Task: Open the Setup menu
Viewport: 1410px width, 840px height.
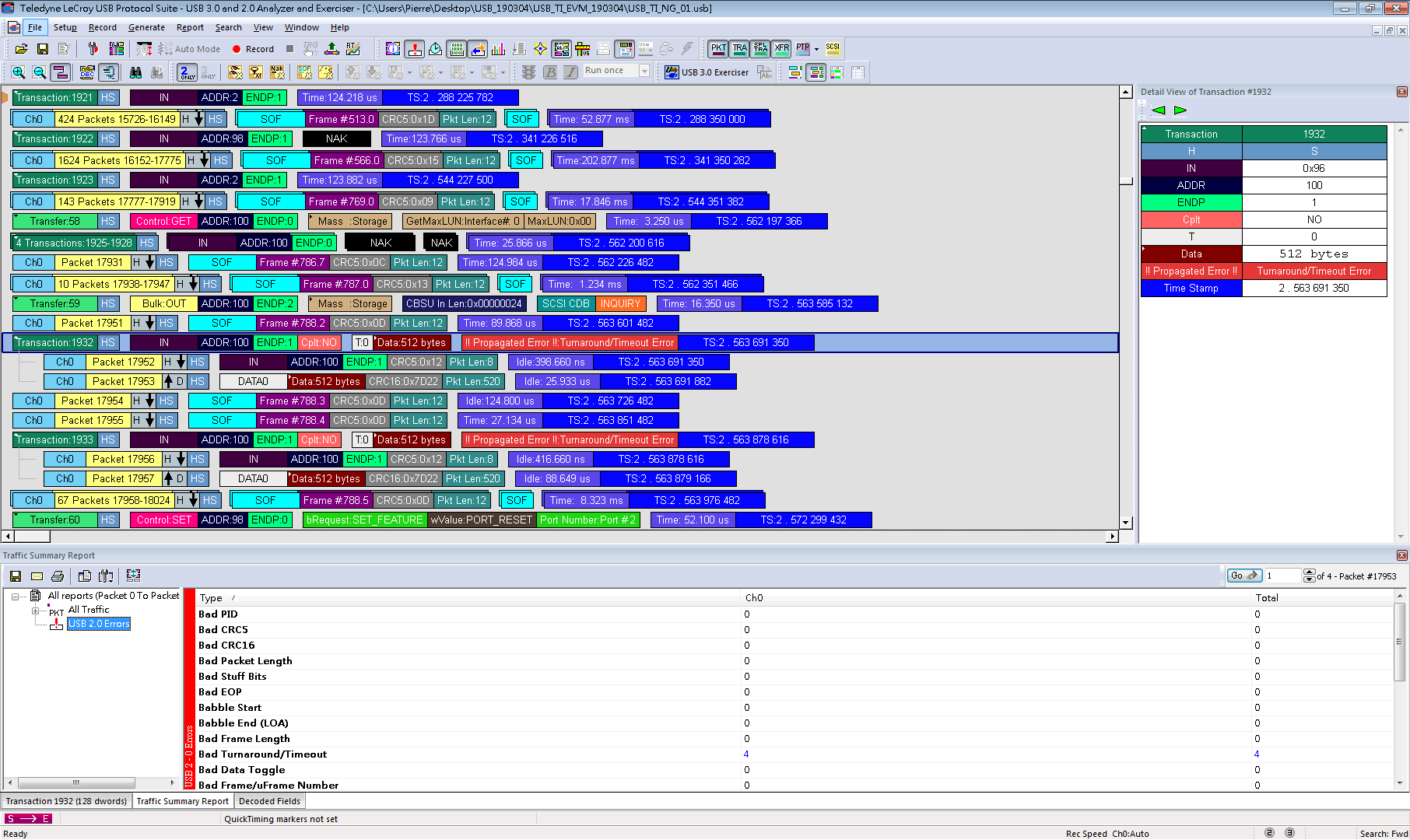Action: point(65,27)
